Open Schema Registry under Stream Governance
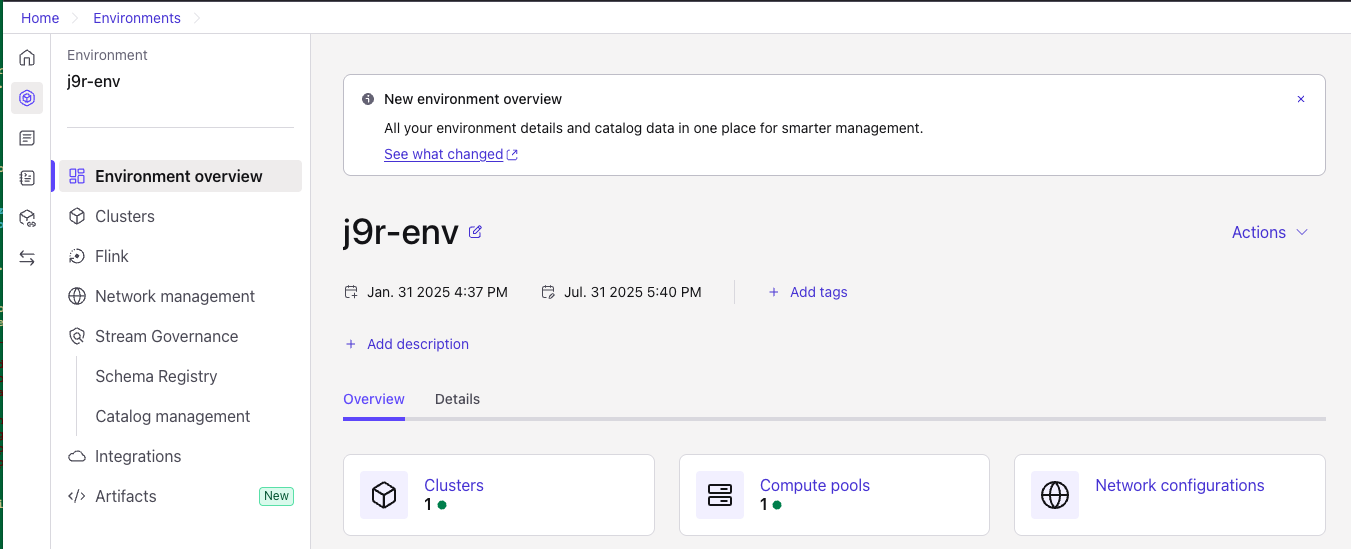The height and width of the screenshot is (549, 1351). [x=156, y=376]
